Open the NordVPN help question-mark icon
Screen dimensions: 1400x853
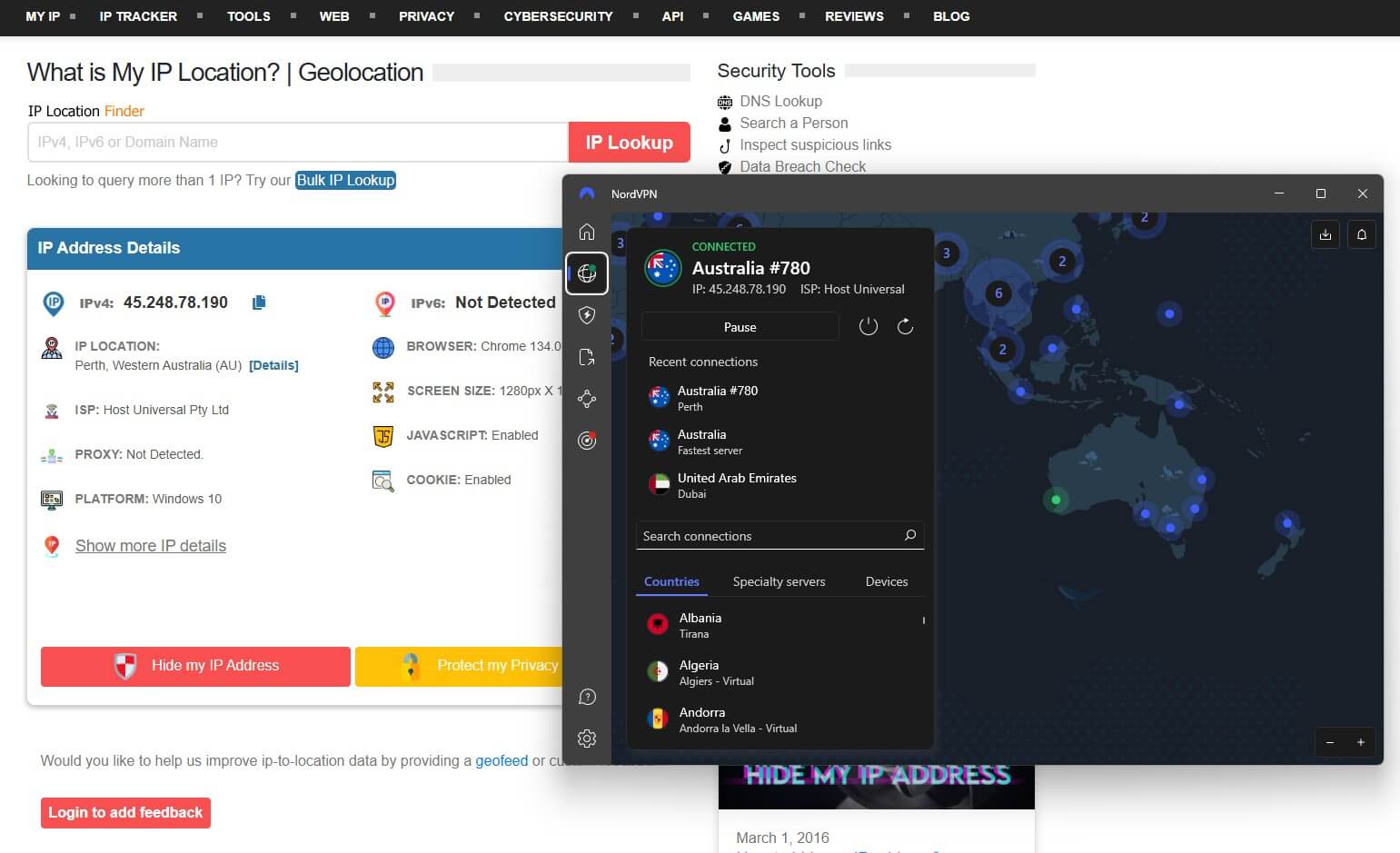(x=587, y=697)
